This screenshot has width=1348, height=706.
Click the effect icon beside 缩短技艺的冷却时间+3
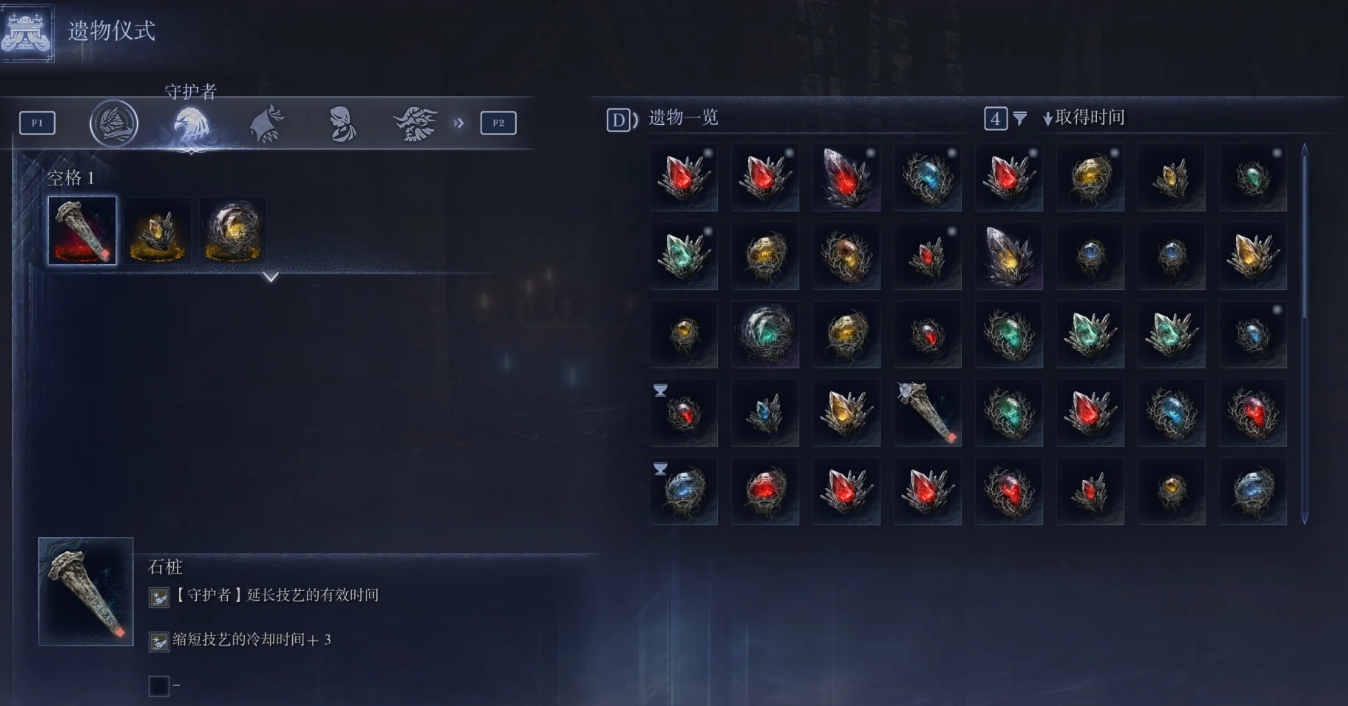(x=159, y=641)
